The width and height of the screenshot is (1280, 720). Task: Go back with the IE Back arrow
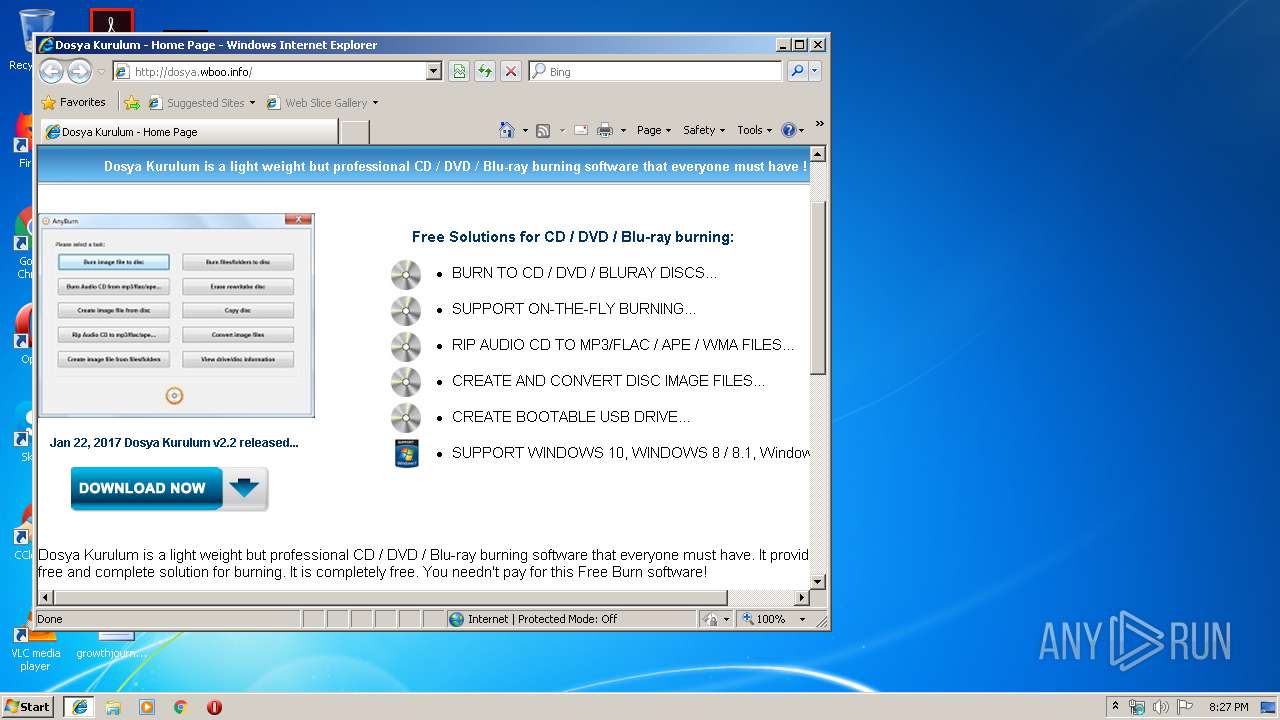(x=51, y=71)
